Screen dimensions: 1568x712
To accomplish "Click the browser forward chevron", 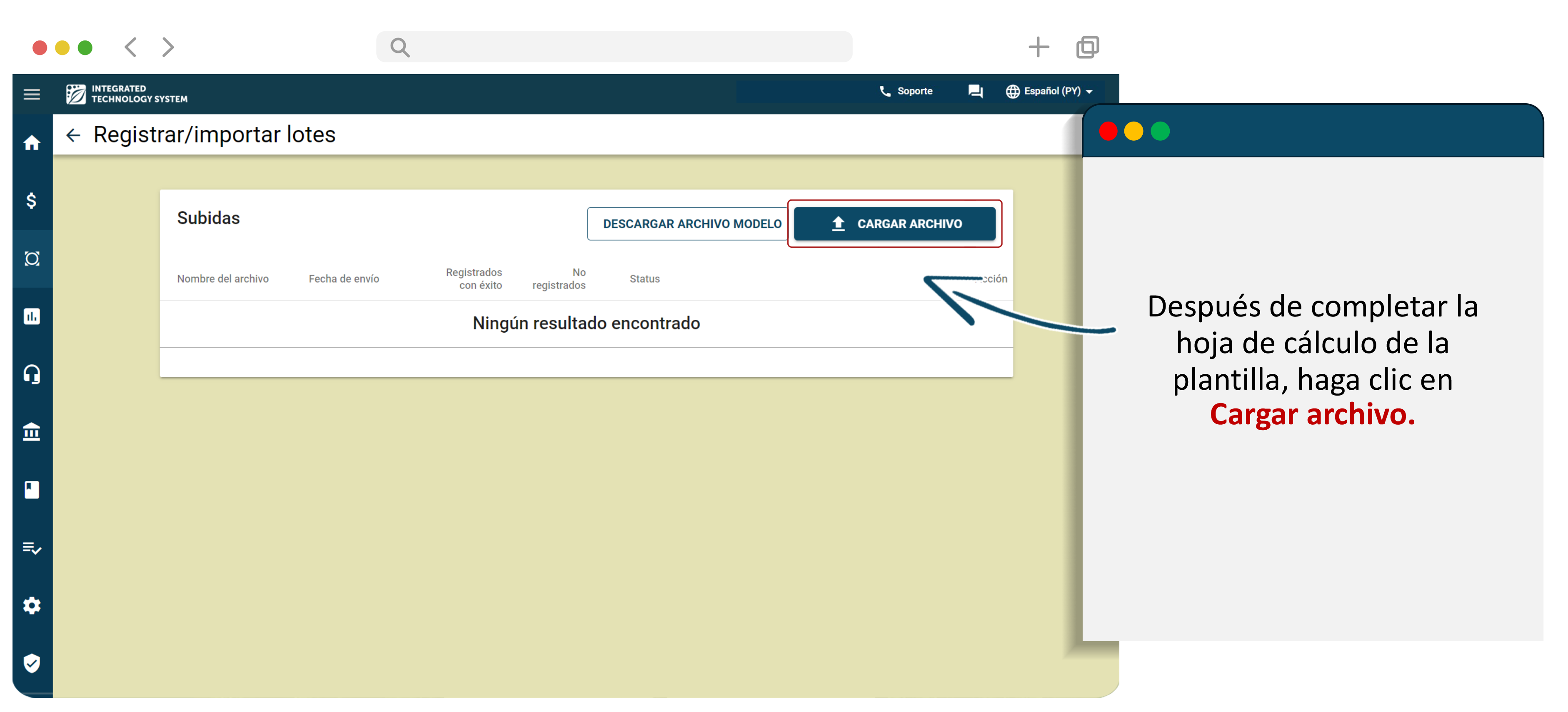I will tap(168, 47).
